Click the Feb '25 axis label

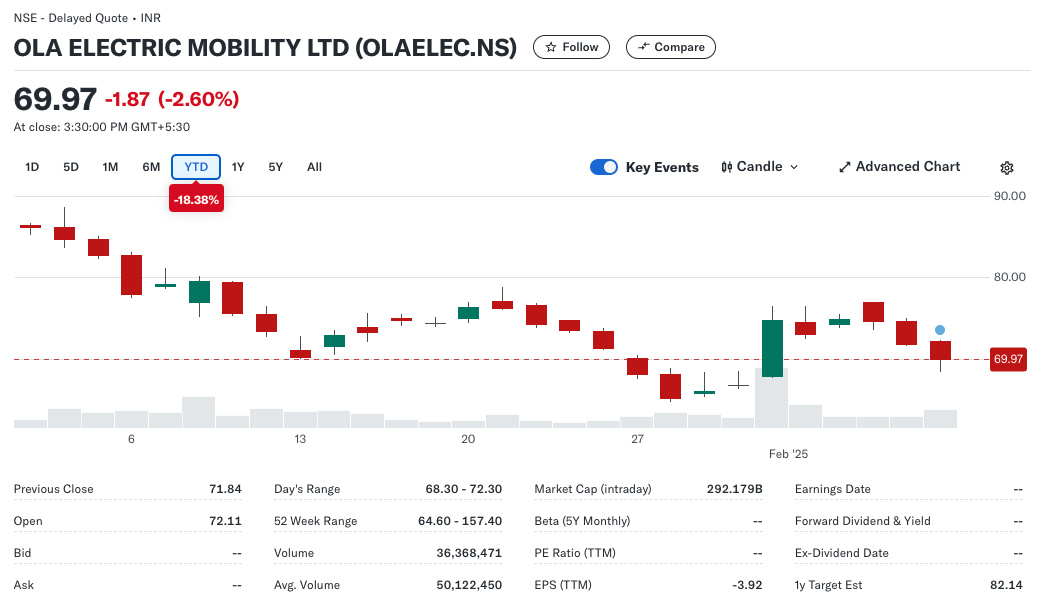tap(788, 454)
